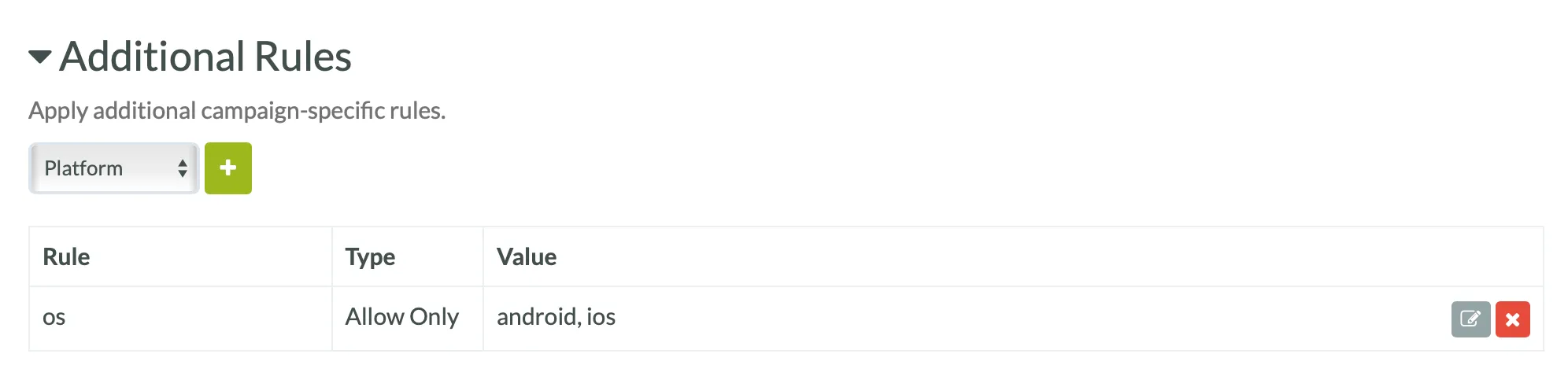Select the Rule column header

tap(66, 257)
